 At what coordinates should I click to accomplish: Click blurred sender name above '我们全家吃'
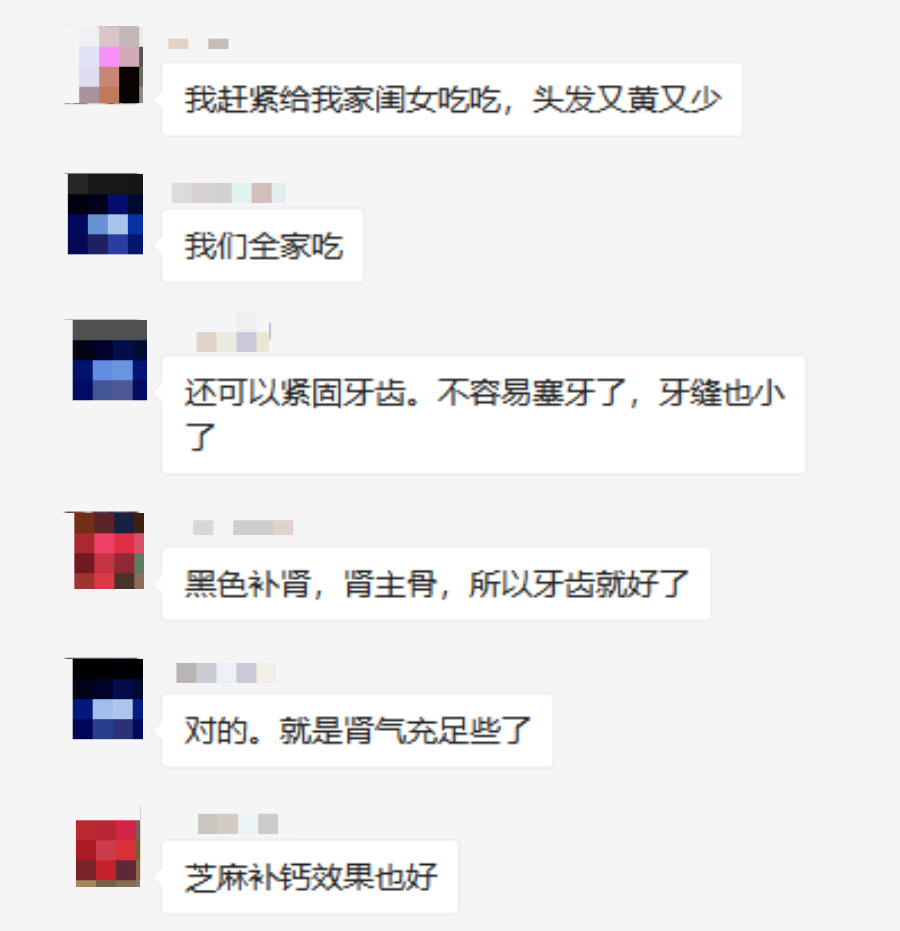point(229,193)
